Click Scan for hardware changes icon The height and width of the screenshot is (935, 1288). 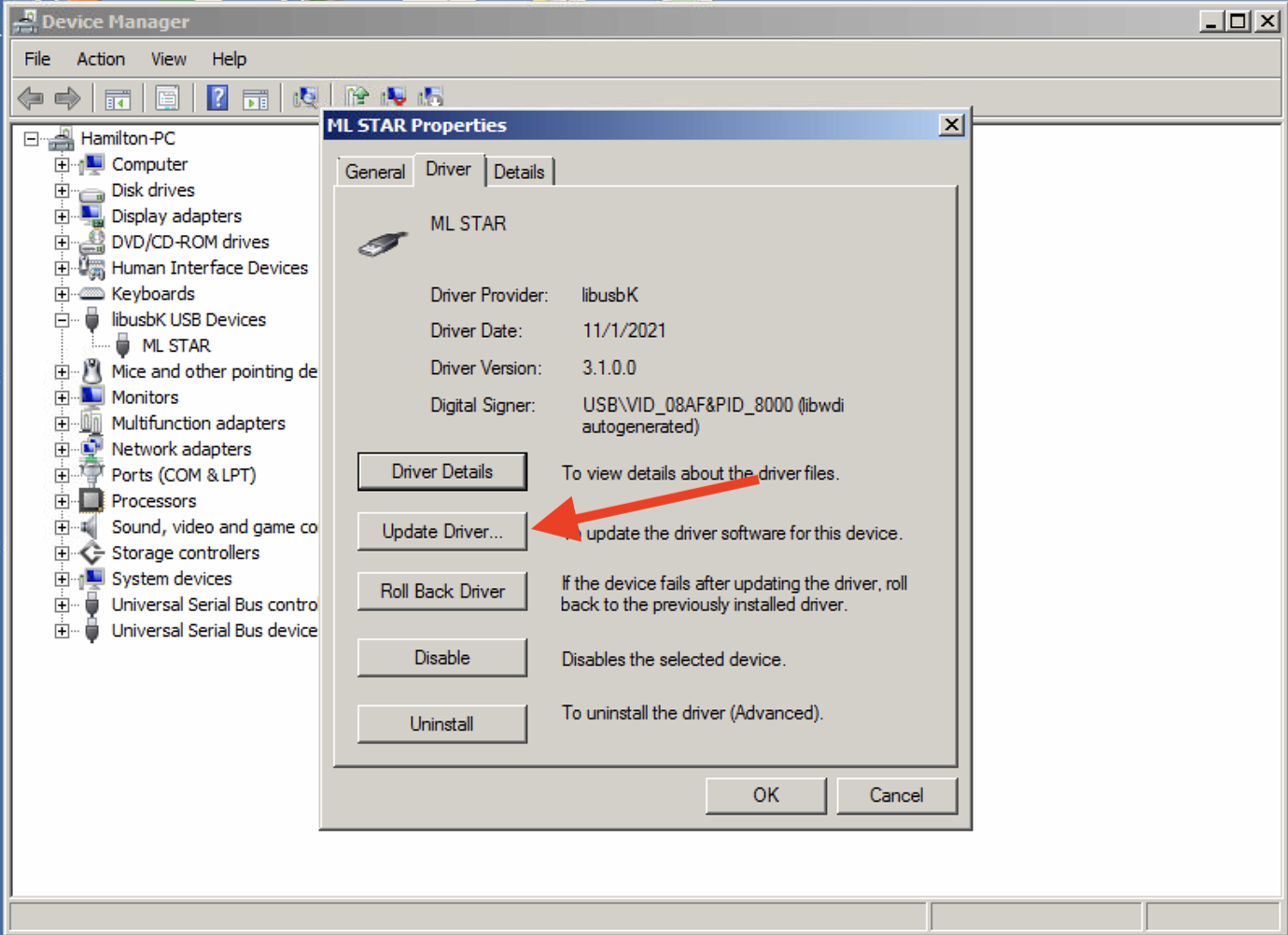305,97
